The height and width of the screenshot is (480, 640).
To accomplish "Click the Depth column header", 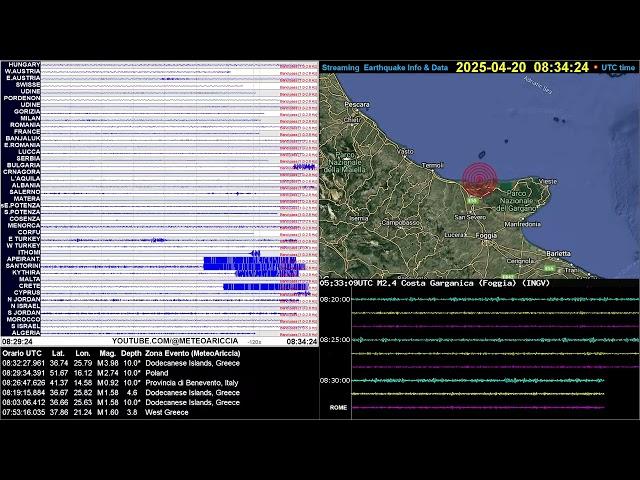I will 131,353.
